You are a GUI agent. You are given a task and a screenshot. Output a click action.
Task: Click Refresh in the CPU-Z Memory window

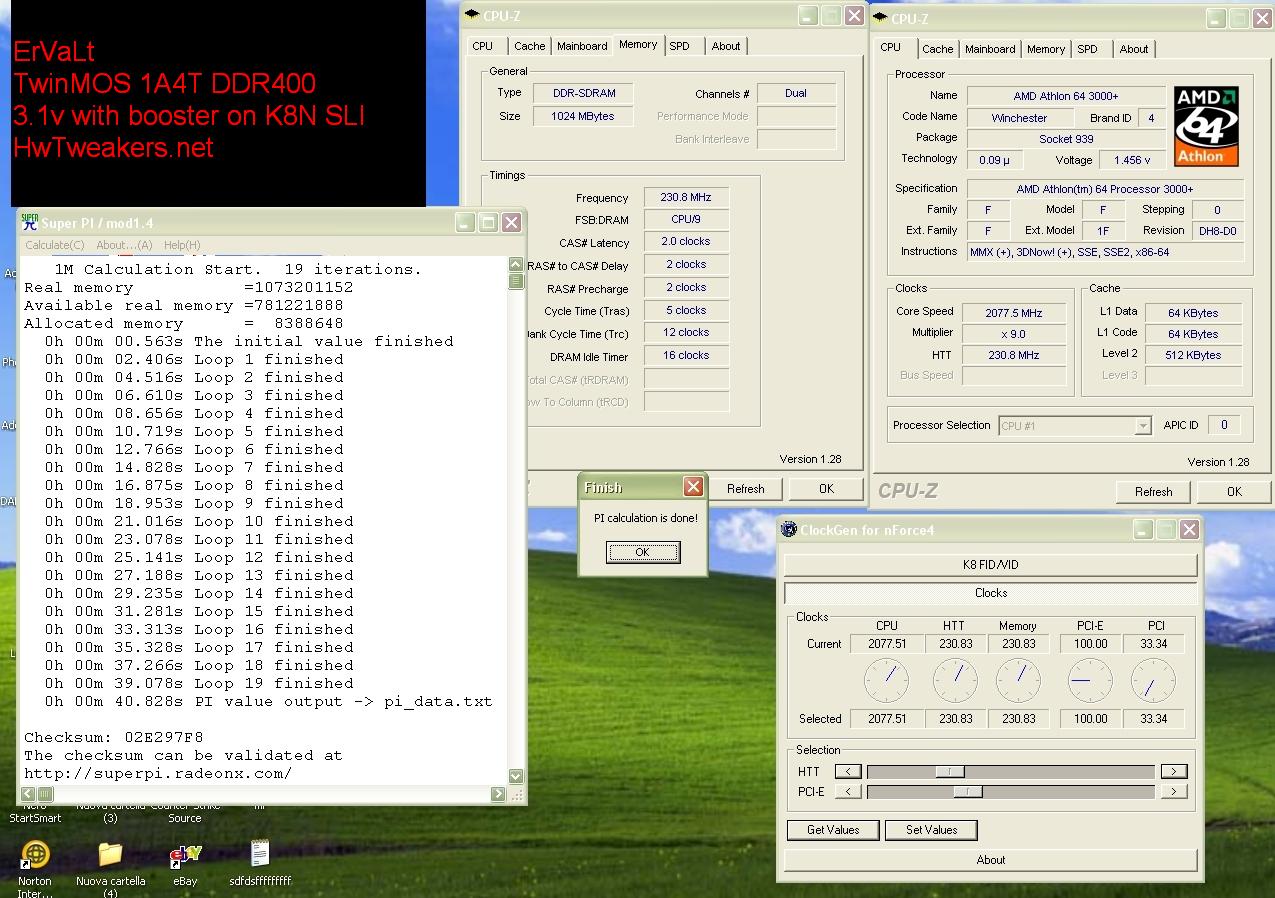click(746, 489)
